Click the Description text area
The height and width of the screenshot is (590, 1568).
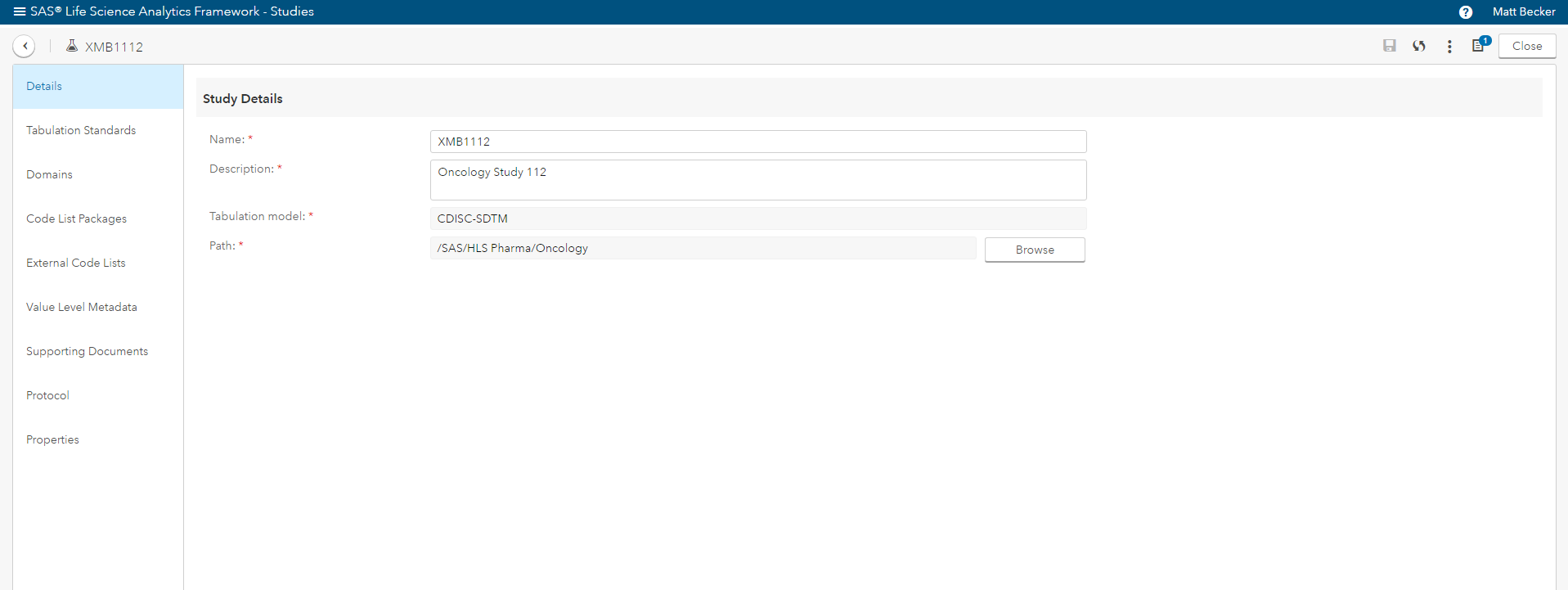pyautogui.click(x=757, y=180)
